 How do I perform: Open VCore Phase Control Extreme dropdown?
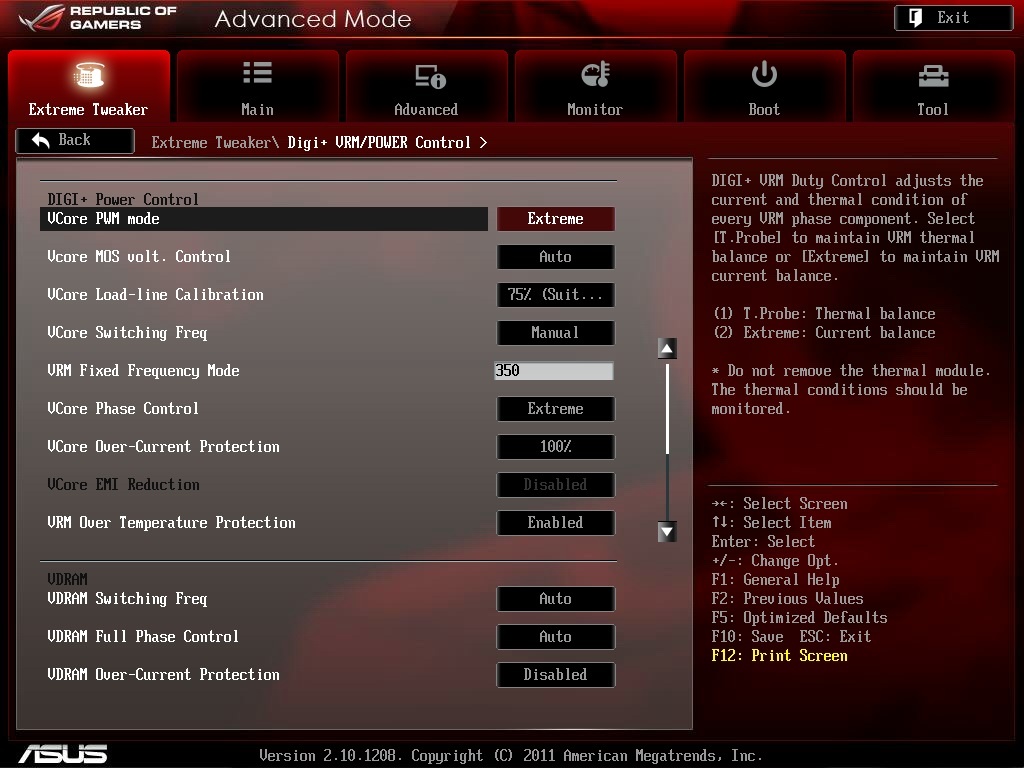[x=556, y=409]
